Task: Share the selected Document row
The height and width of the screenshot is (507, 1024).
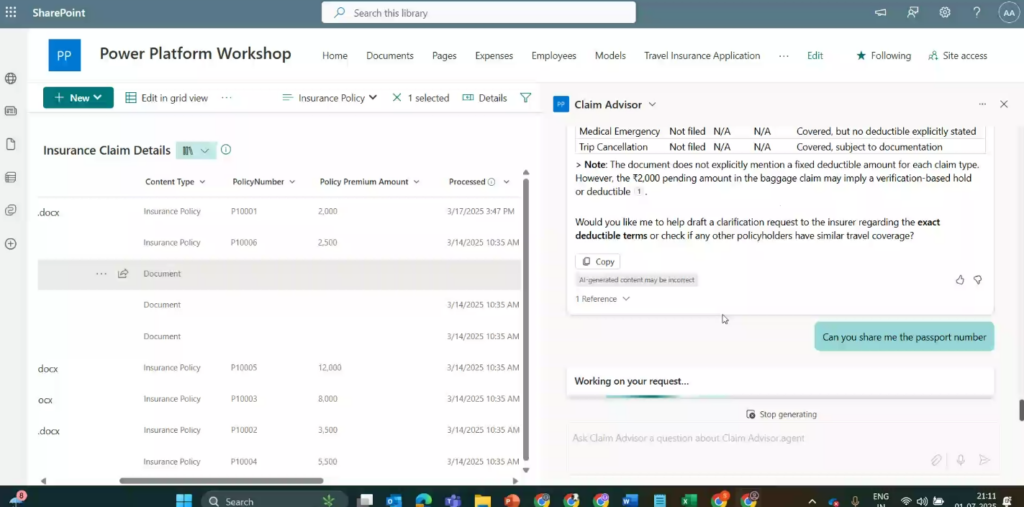Action: point(123,274)
